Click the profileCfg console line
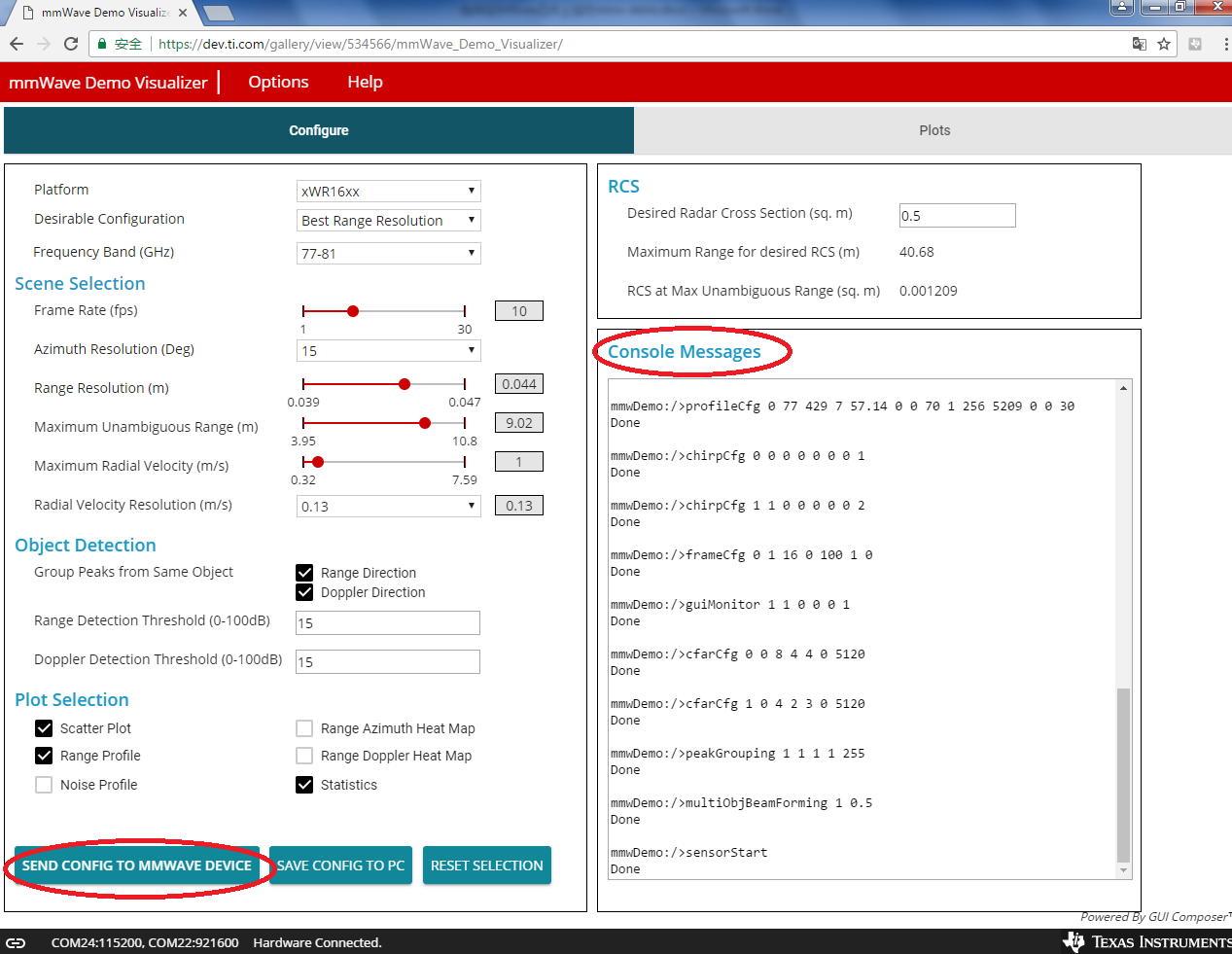 coord(842,406)
